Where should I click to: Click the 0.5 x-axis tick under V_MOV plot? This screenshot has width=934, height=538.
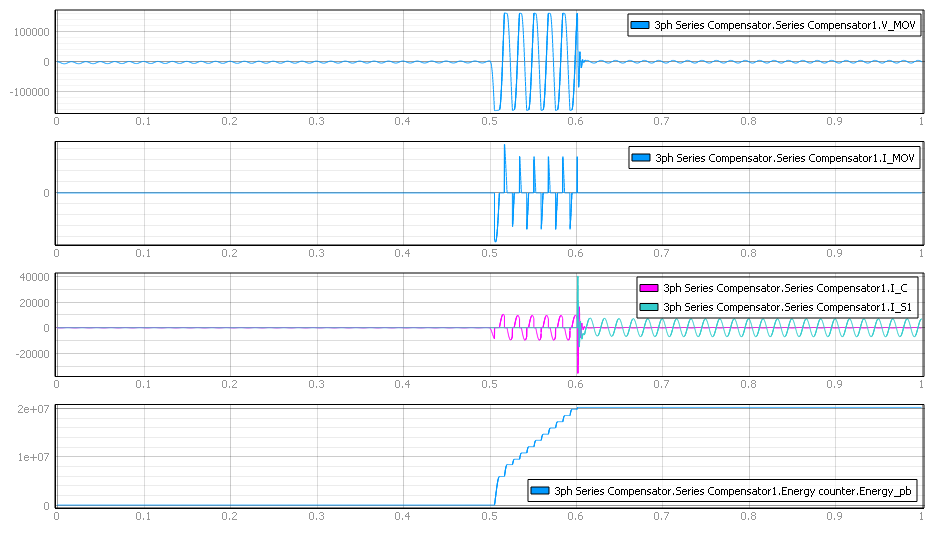(489, 121)
